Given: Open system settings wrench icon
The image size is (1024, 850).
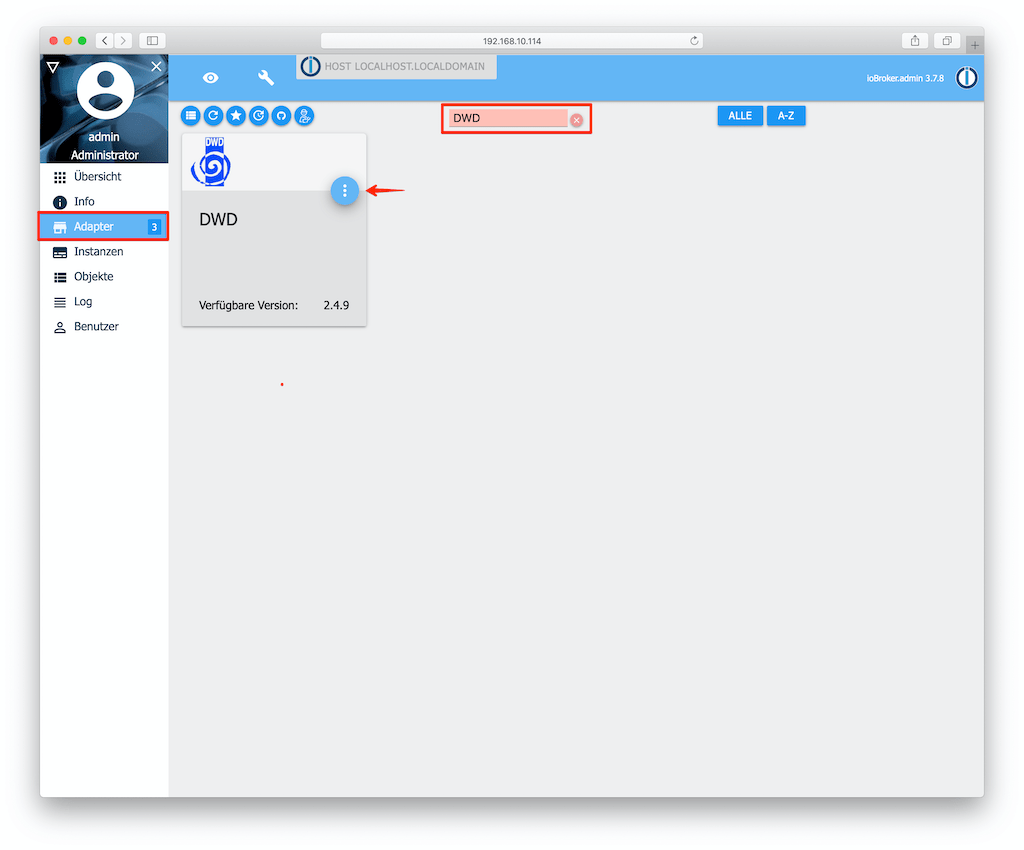Looking at the screenshot, I should point(266,78).
